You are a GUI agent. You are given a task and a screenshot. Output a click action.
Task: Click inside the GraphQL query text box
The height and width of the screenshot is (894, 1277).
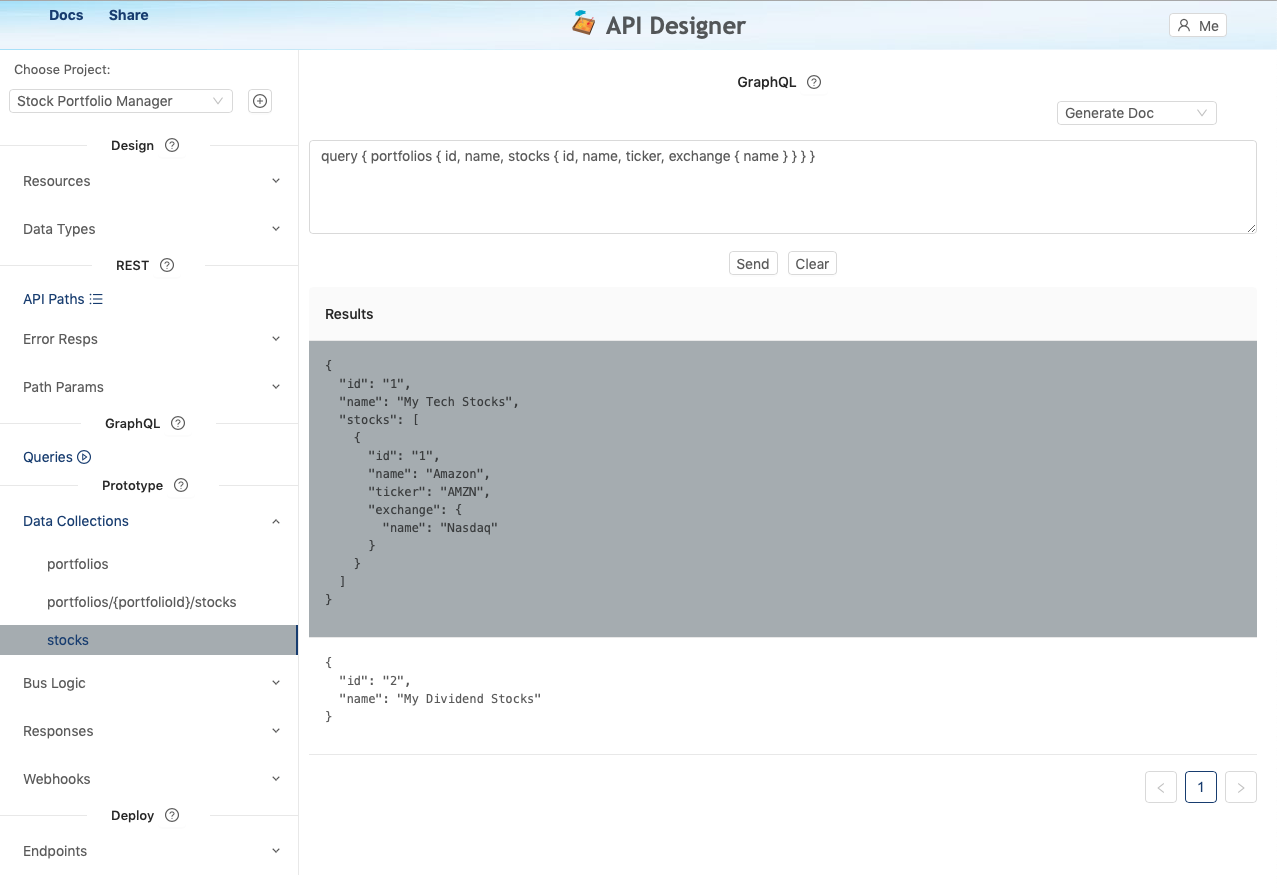pos(782,188)
